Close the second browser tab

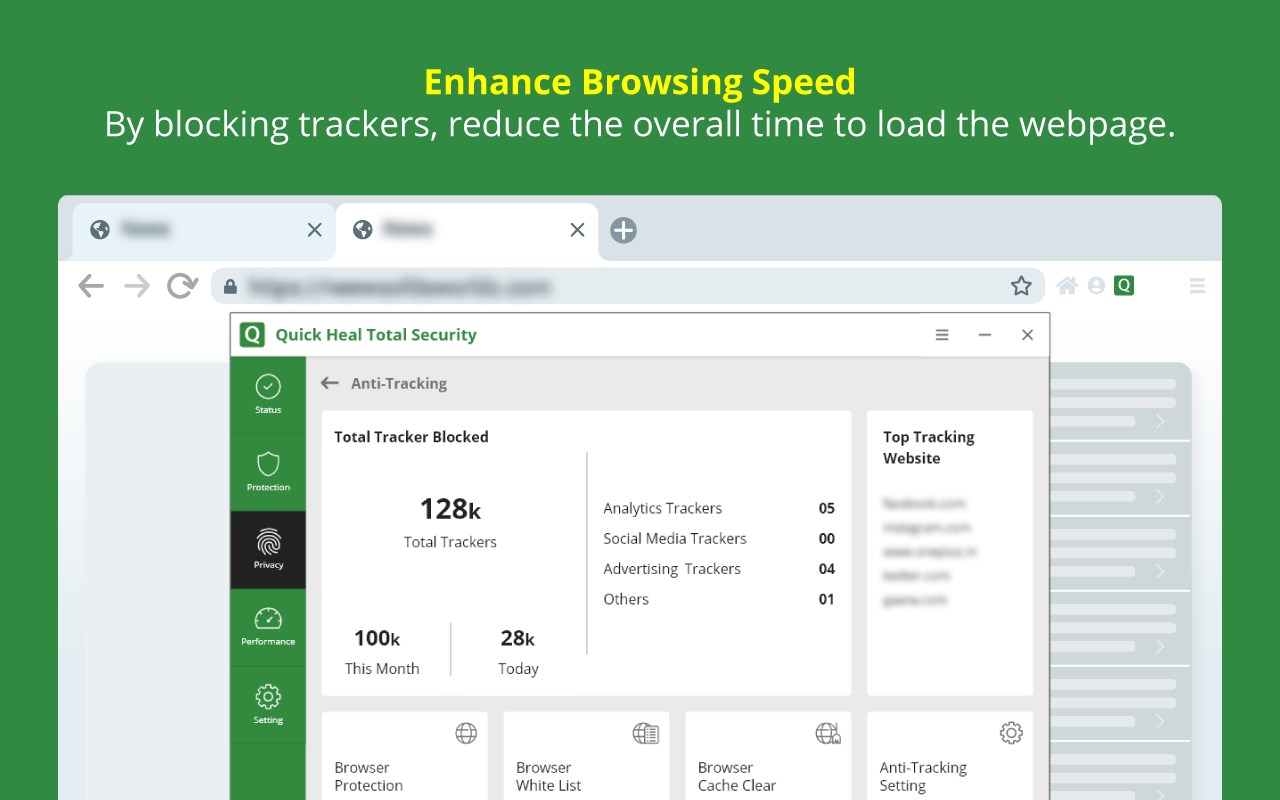click(577, 230)
